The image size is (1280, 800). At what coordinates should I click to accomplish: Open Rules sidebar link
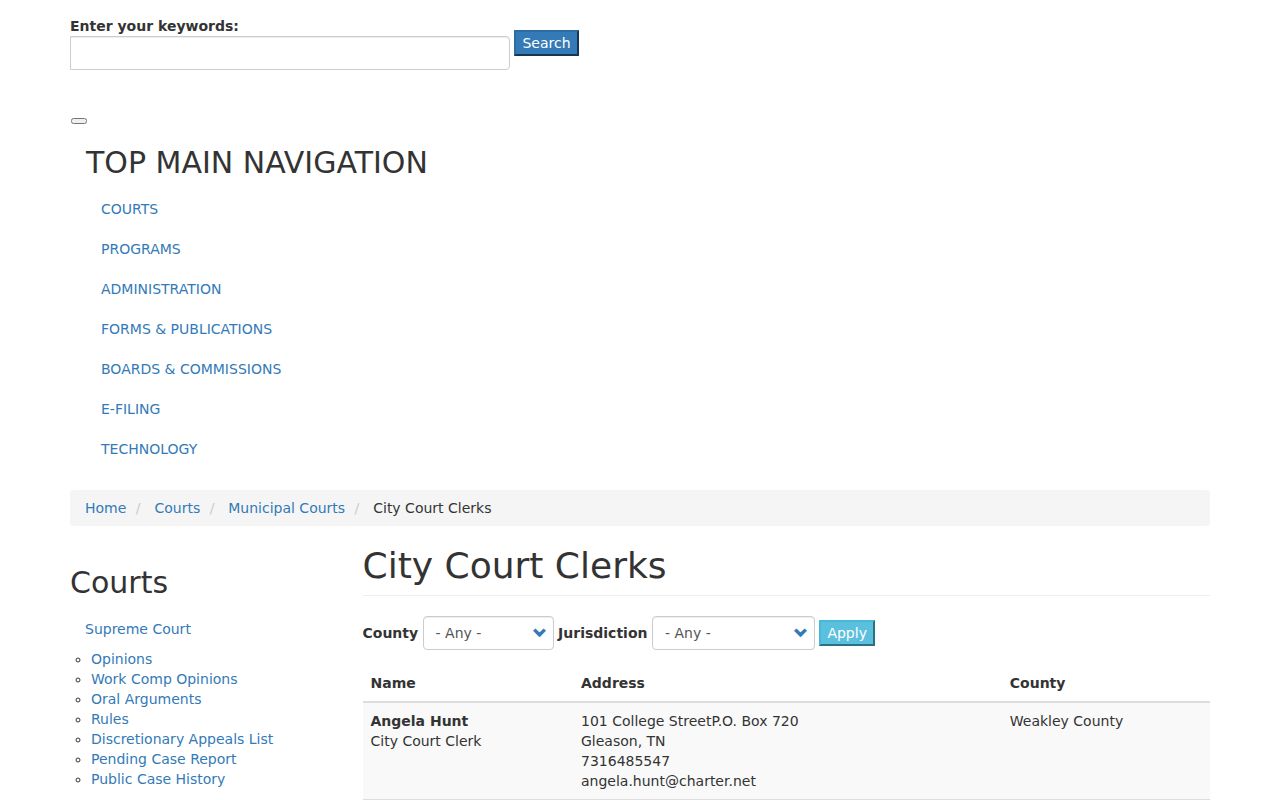[x=110, y=719]
